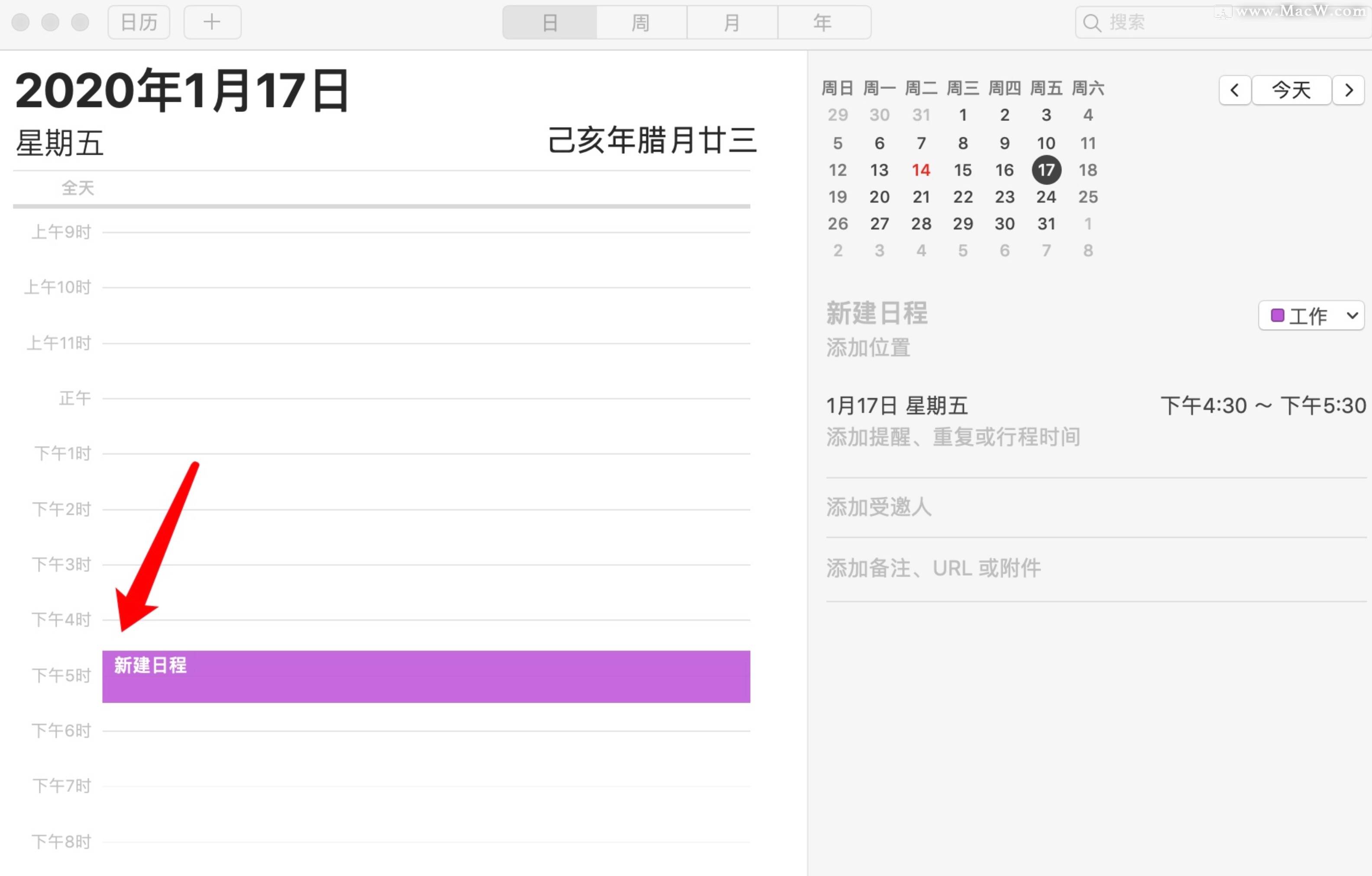This screenshot has width=1372, height=876.
Task: Switch to 年 view tab
Action: click(x=823, y=23)
